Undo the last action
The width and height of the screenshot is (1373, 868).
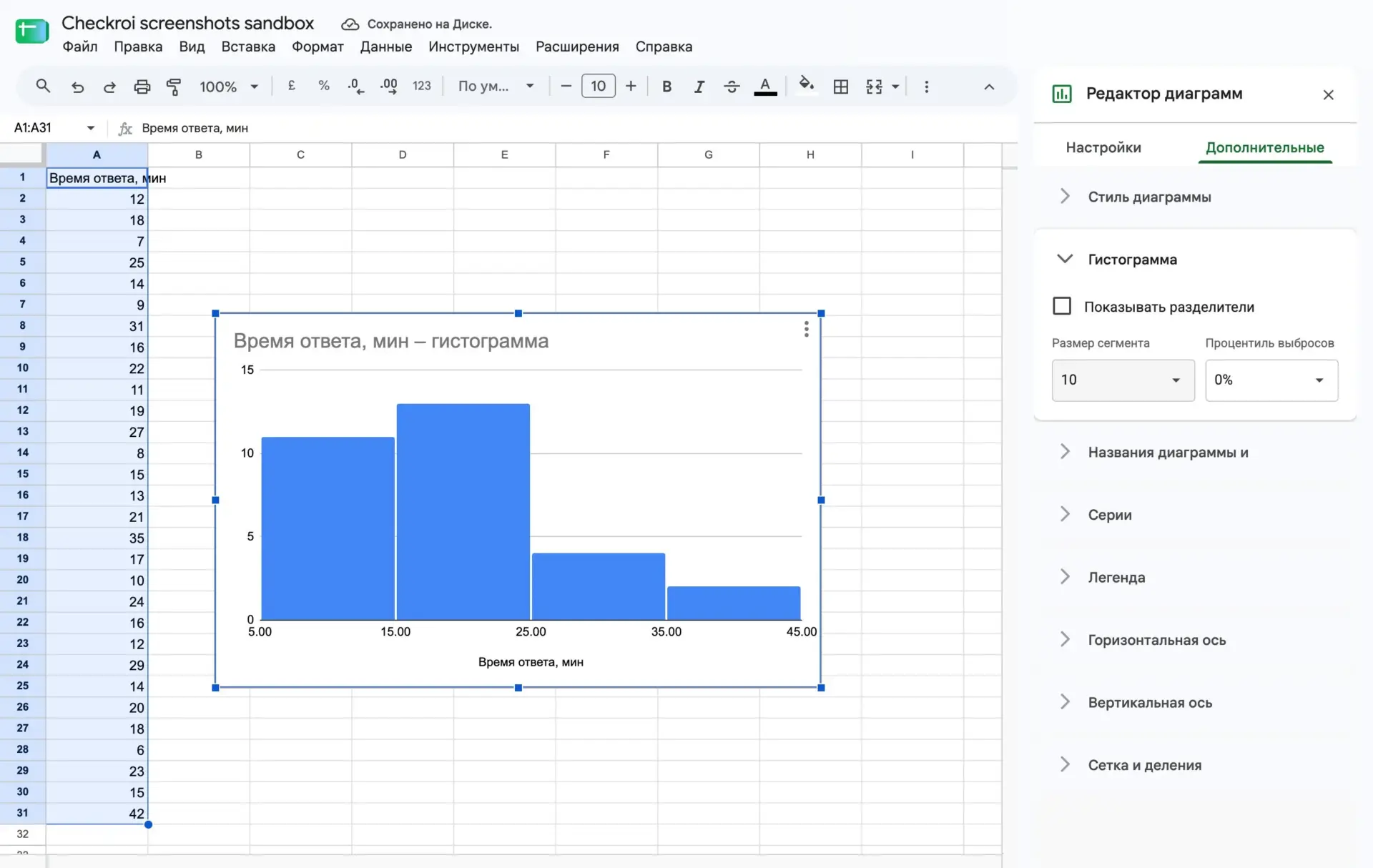pos(77,87)
